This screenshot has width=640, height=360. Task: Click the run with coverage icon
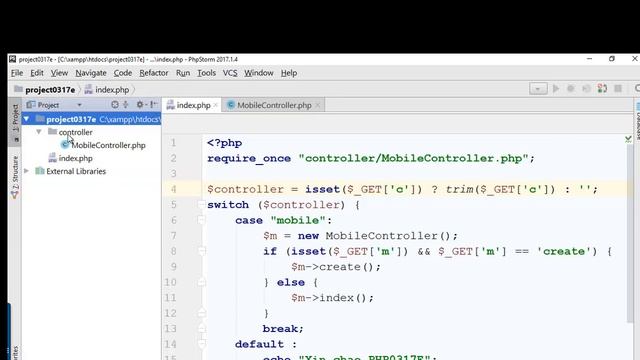tap(586, 89)
